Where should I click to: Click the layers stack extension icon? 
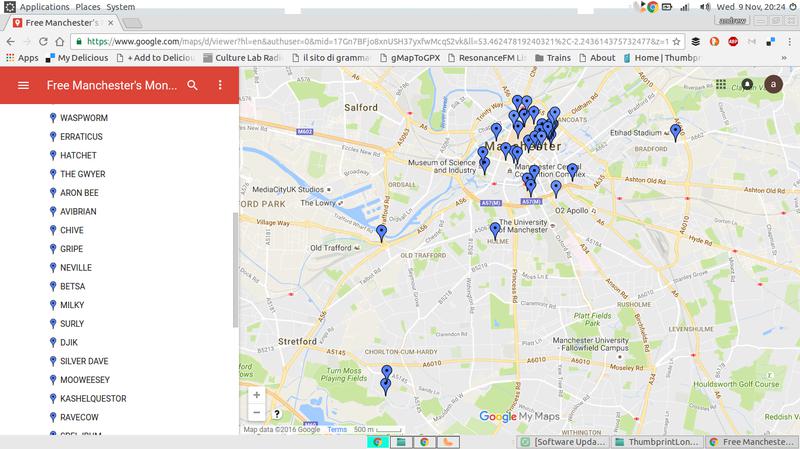695,41
